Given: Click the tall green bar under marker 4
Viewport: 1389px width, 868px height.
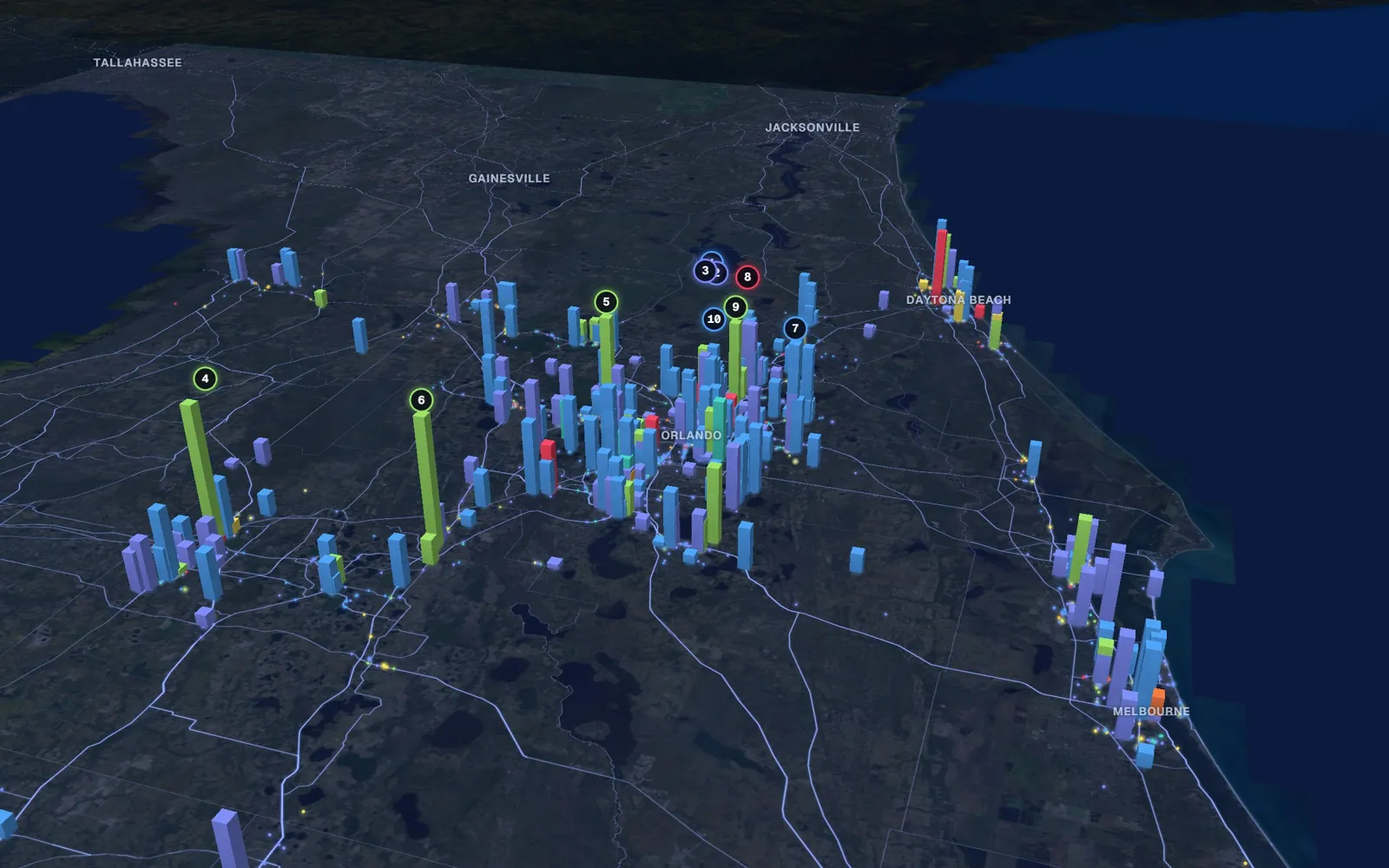Looking at the screenshot, I should [x=204, y=469].
